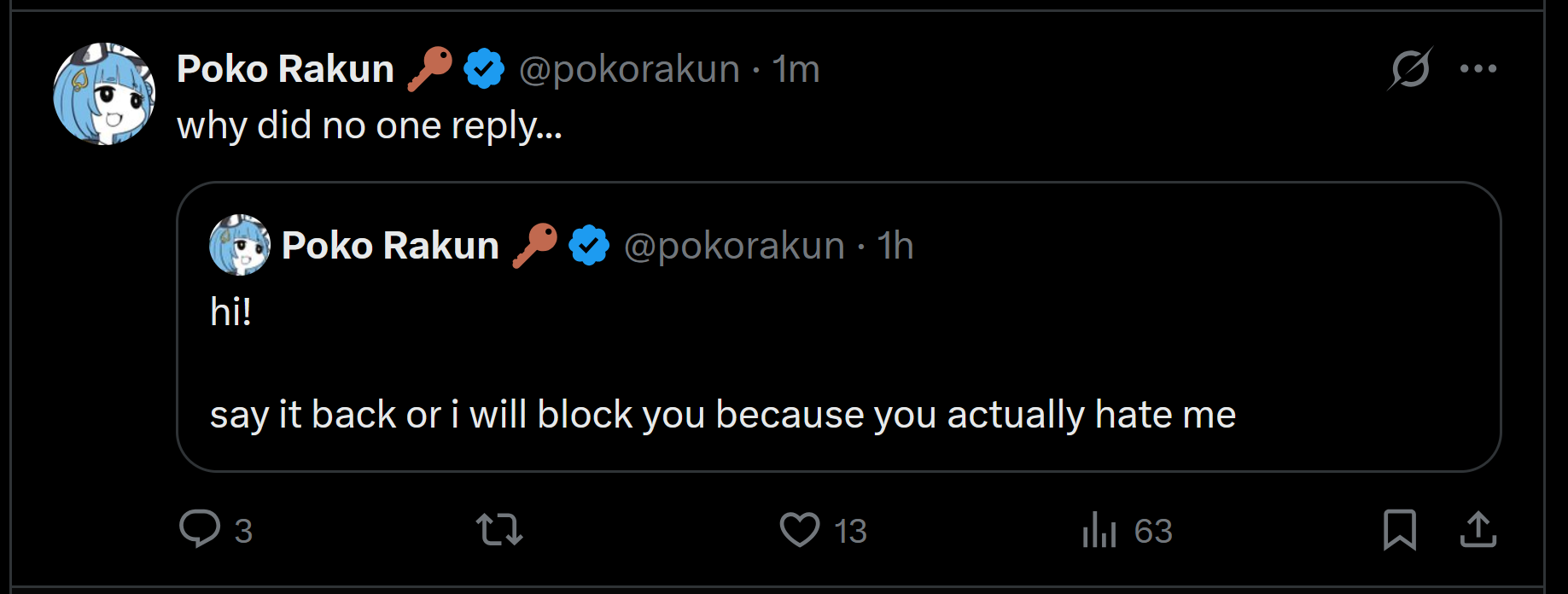
Task: Click the share upload arrow icon
Action: tap(1478, 529)
